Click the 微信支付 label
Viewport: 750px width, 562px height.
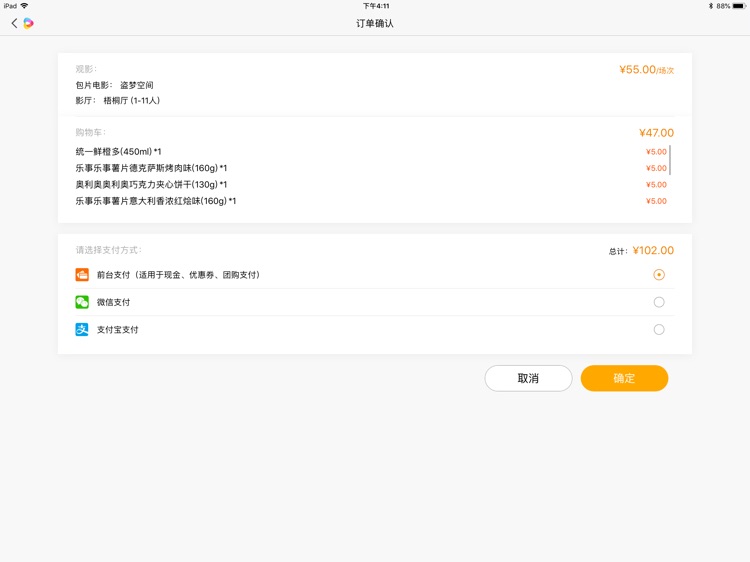[x=113, y=302]
